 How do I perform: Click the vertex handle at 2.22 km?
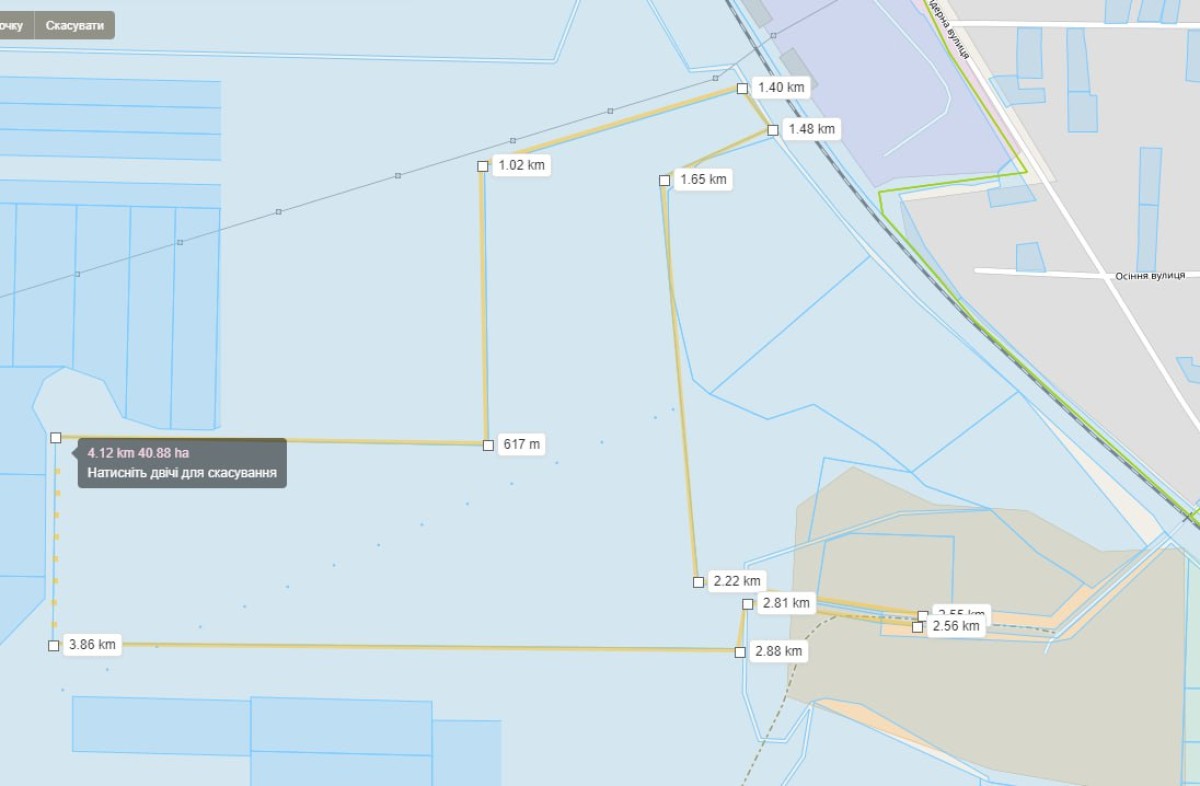pyautogui.click(x=698, y=582)
